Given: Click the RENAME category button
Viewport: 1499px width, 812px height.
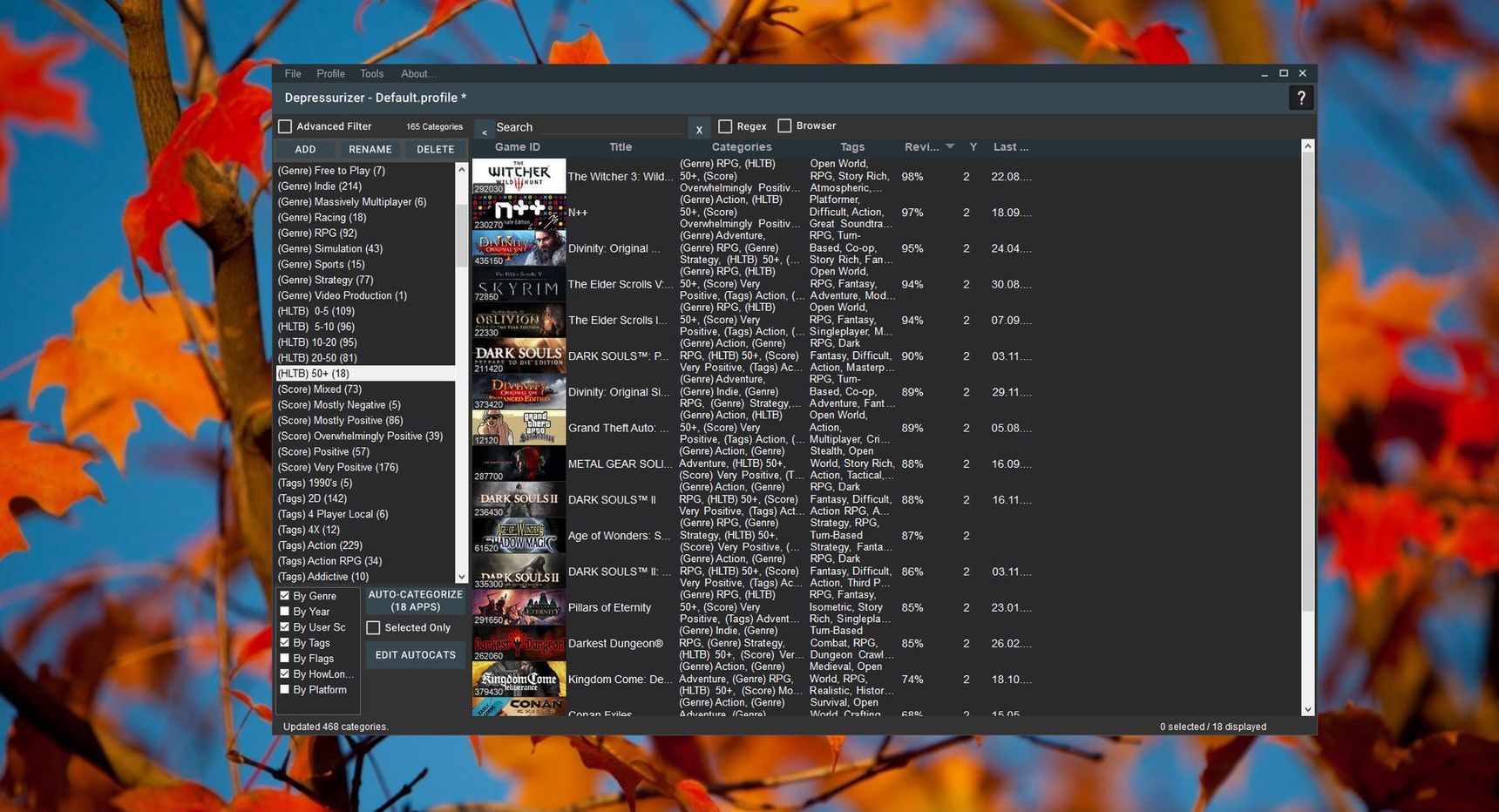Looking at the screenshot, I should 370,149.
